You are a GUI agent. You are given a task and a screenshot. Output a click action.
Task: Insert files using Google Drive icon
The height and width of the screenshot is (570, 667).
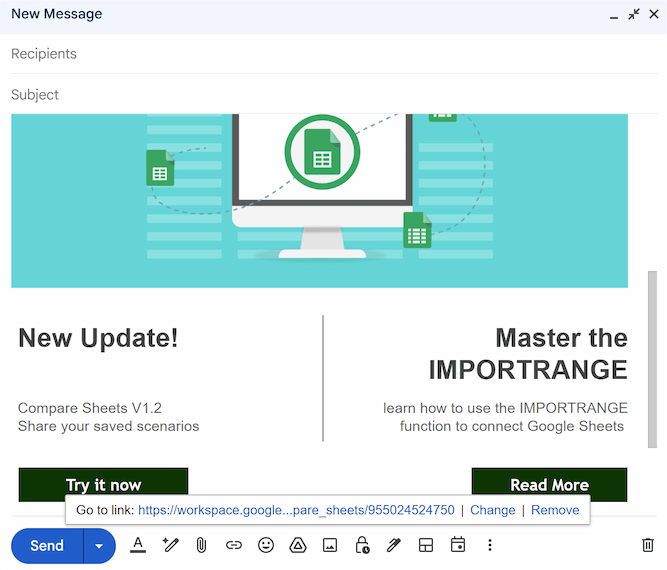click(x=297, y=545)
